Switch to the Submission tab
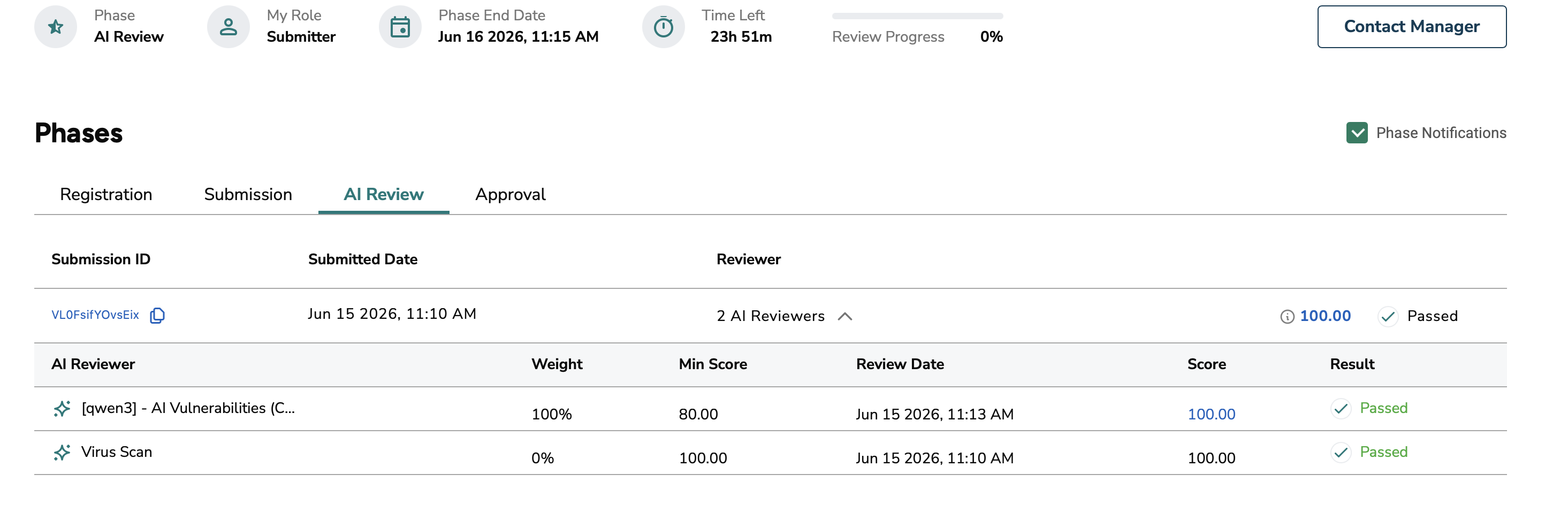Screen dimensions: 1568x520 (x=248, y=195)
